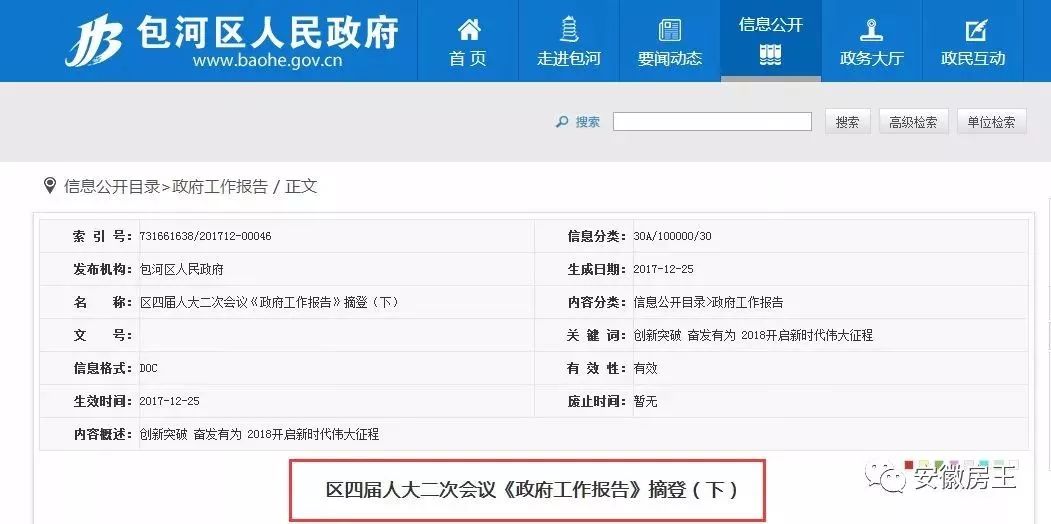The width and height of the screenshot is (1051, 524).
Task: Click 内容分类 value 信息公开目录>政府工作报告
Action: [x=708, y=302]
